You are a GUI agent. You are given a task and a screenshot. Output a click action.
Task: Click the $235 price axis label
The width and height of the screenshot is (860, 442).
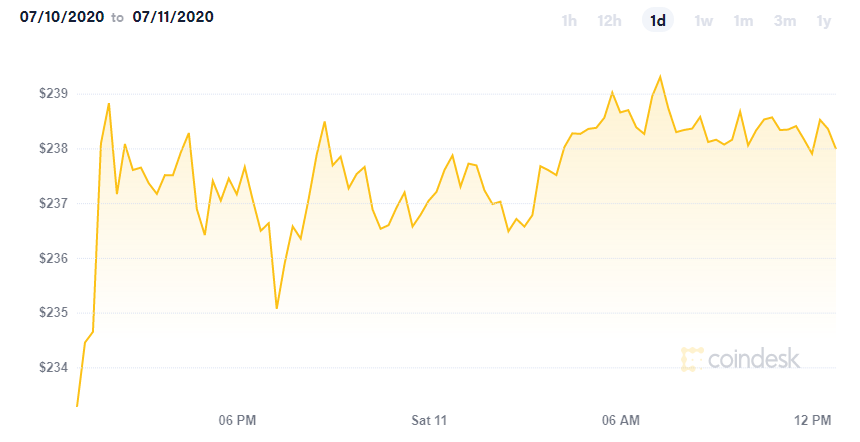[53, 313]
